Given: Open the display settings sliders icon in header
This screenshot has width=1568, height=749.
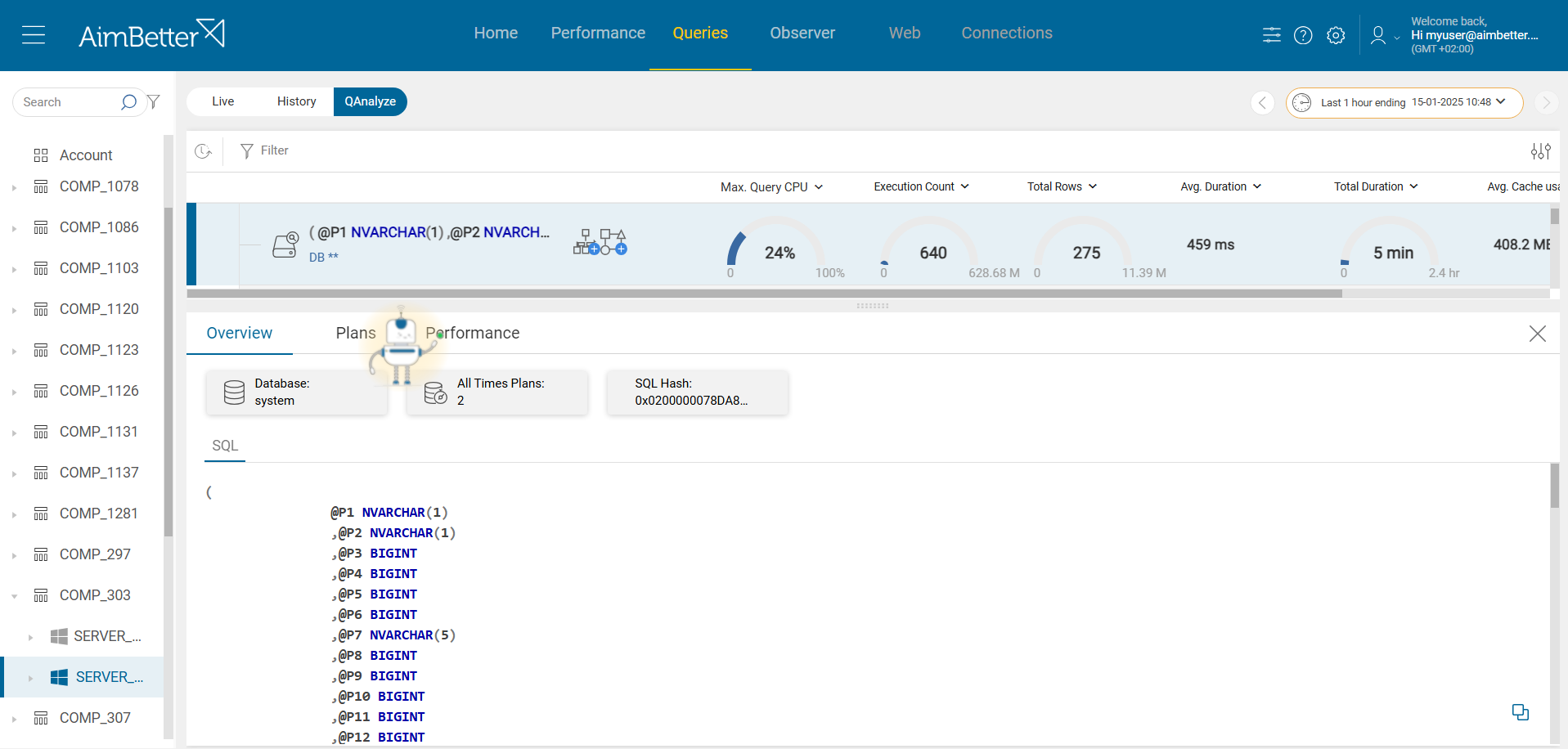Looking at the screenshot, I should pos(1271,35).
